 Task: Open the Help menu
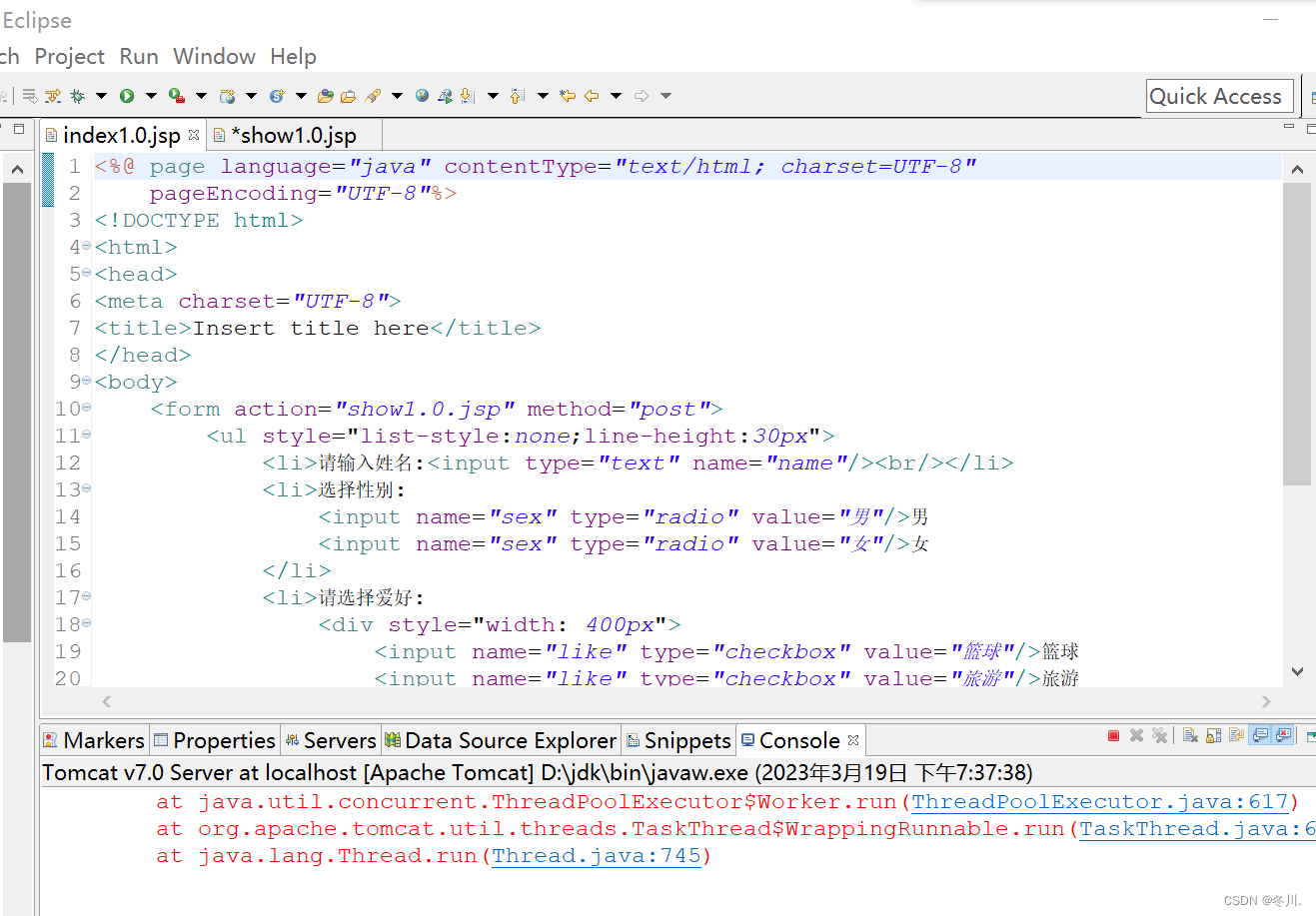(x=293, y=57)
